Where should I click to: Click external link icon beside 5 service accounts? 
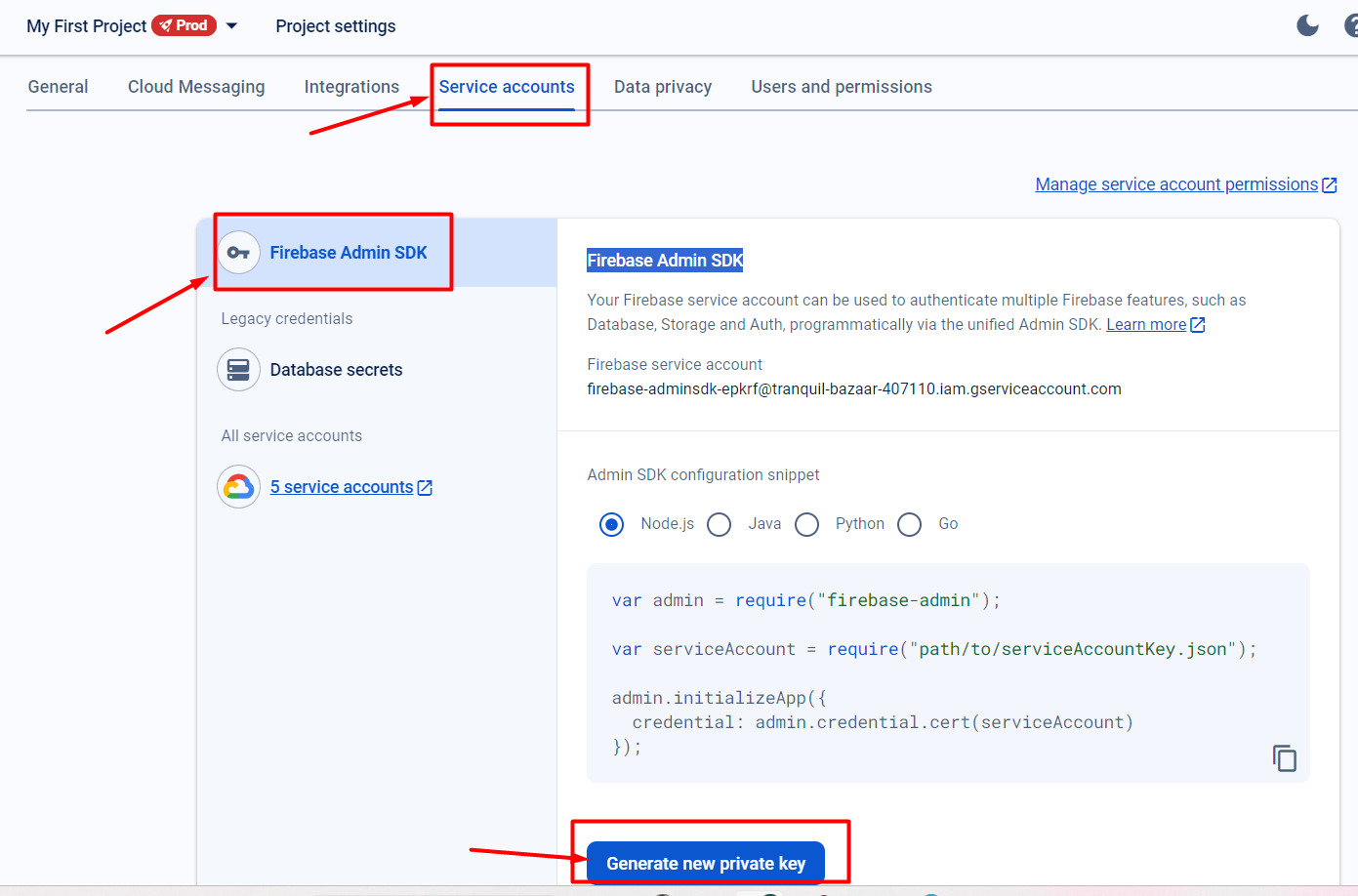coord(425,487)
